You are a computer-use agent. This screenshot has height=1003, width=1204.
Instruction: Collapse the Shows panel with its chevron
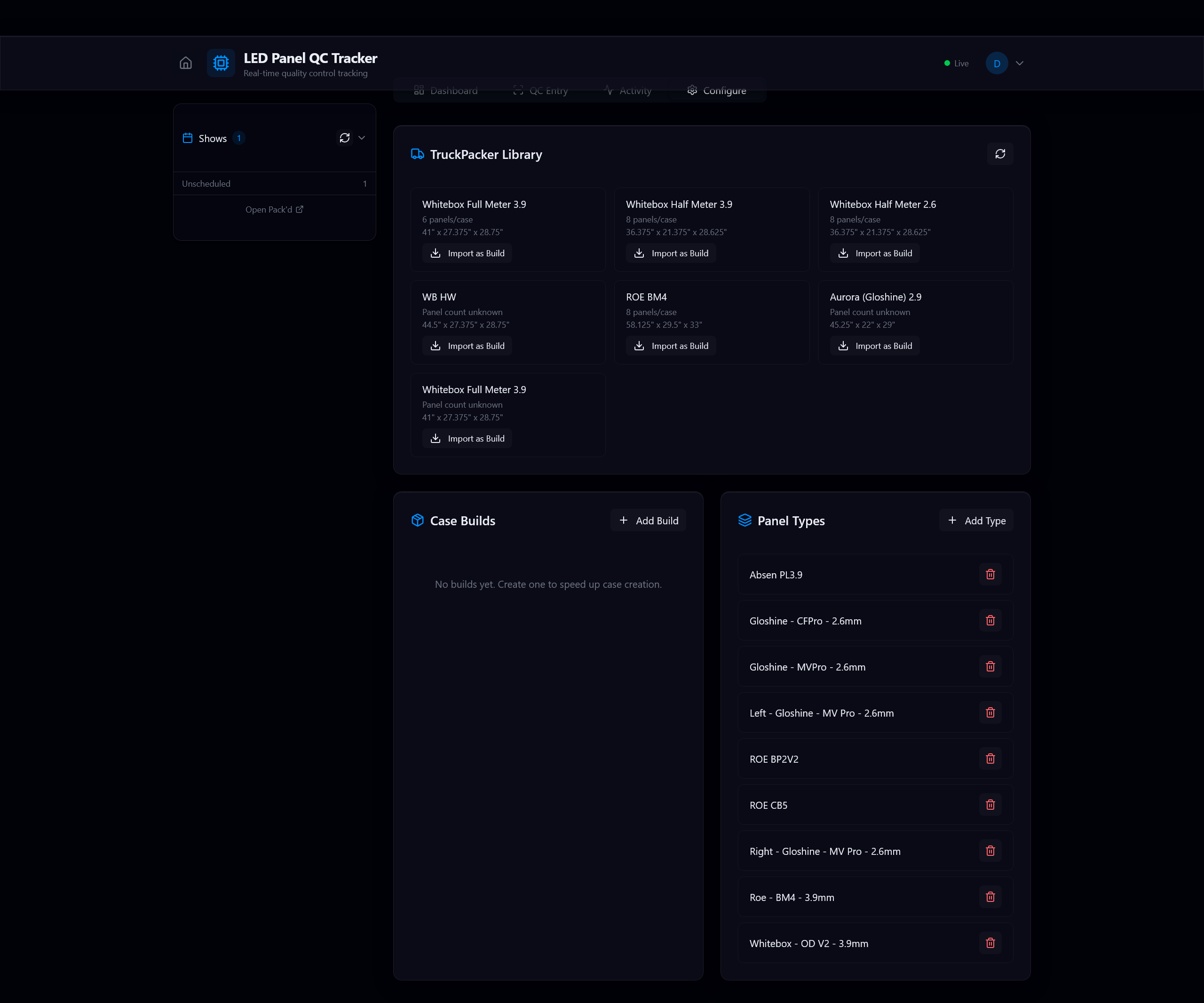[362, 138]
